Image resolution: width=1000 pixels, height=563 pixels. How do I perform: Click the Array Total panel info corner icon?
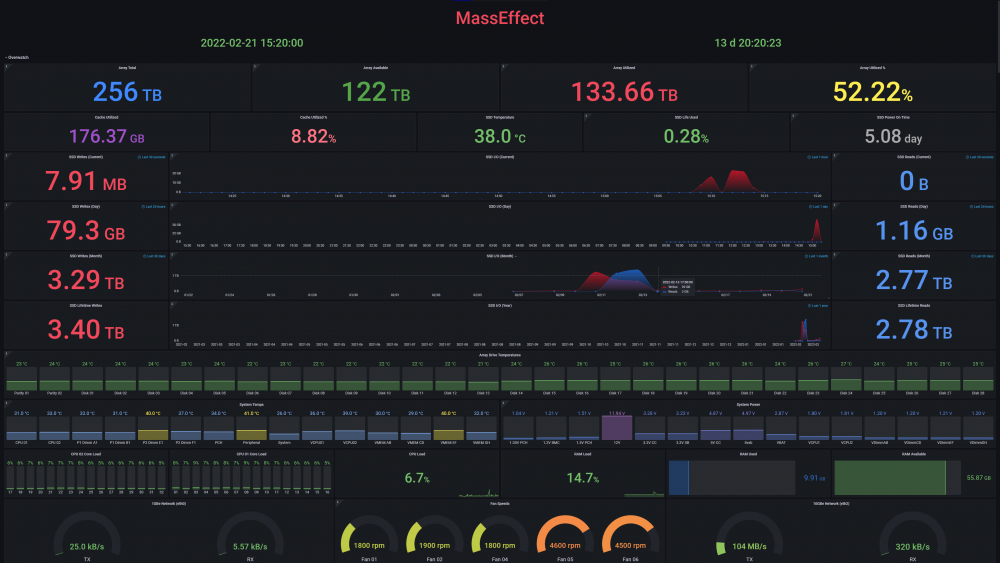pos(7,66)
